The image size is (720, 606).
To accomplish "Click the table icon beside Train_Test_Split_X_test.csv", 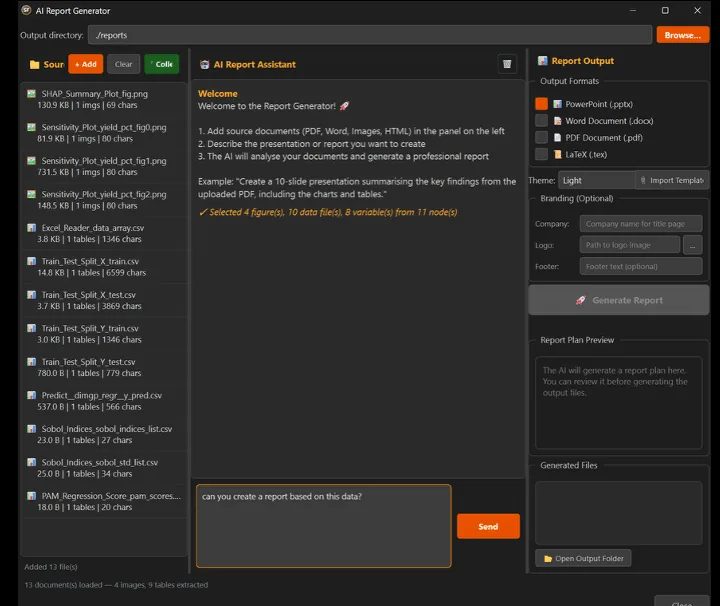I will click(31, 295).
